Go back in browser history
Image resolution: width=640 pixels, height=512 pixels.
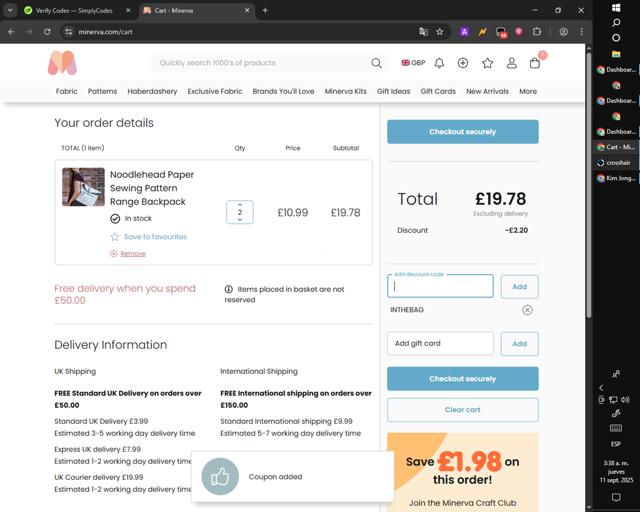coord(11,32)
